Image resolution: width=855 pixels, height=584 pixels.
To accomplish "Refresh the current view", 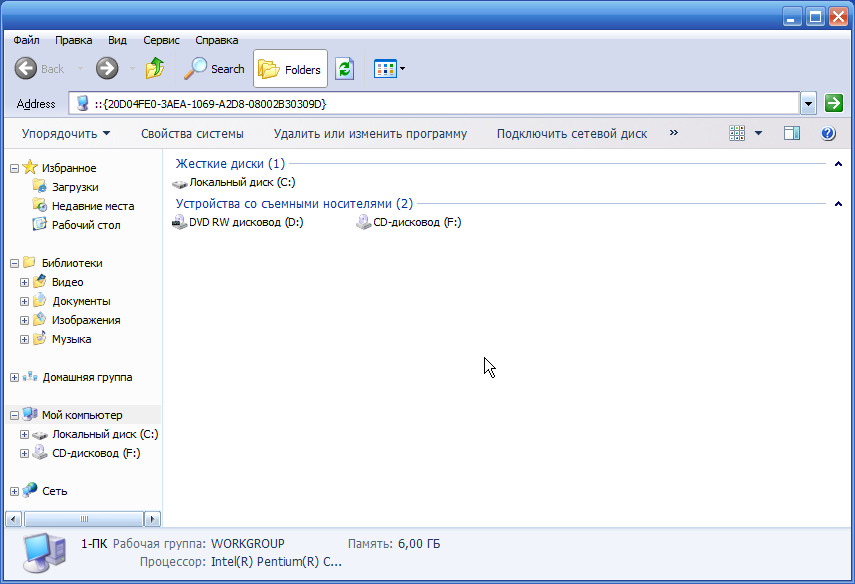I will (345, 69).
